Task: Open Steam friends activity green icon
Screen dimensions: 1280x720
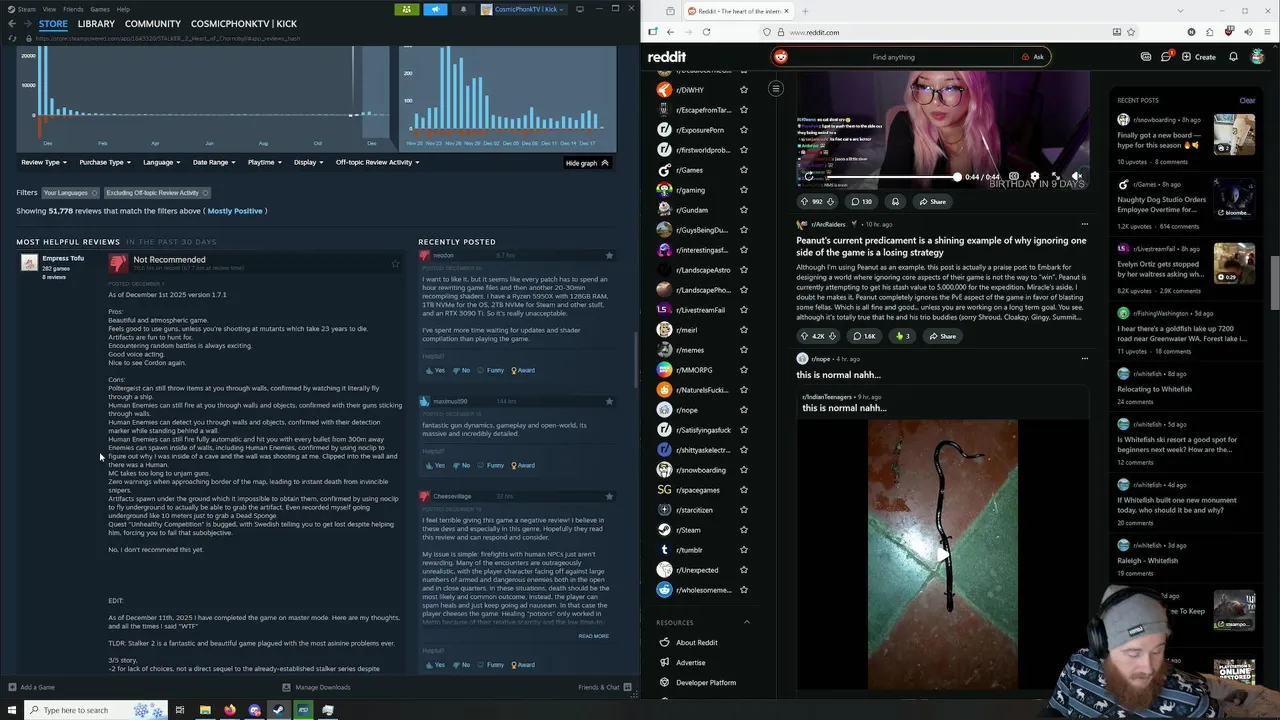Action: 407,9
